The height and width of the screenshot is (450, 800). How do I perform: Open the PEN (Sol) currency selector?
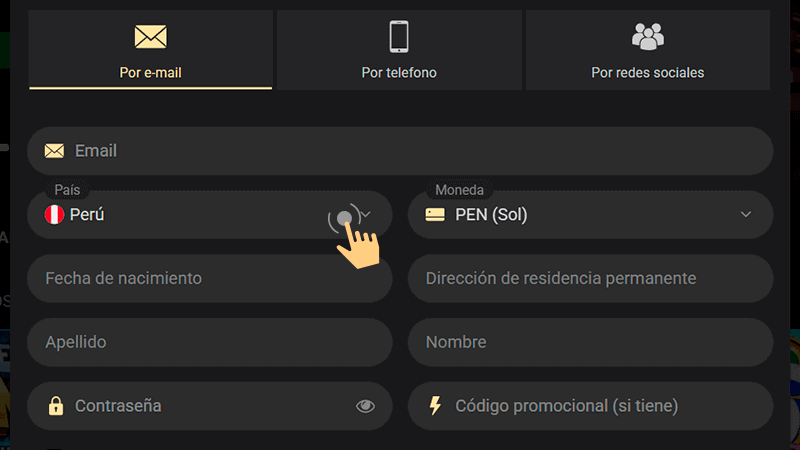tap(590, 215)
